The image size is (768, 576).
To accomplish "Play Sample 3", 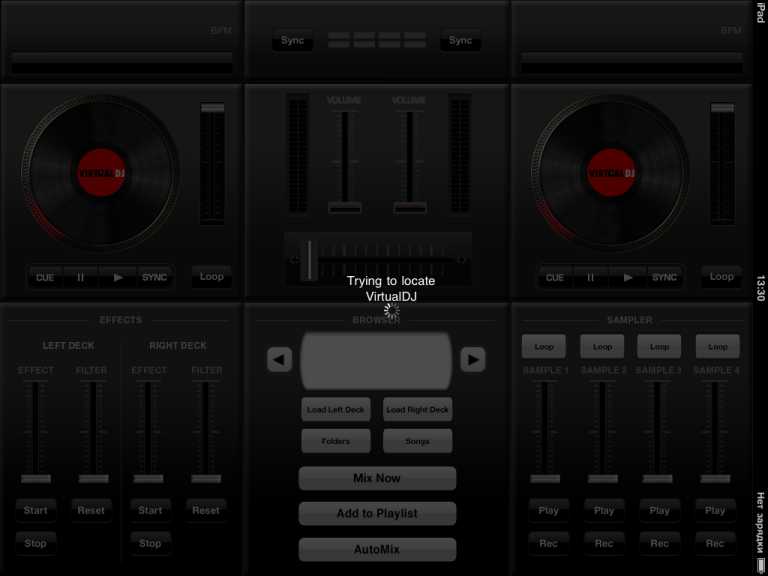I will pos(659,510).
